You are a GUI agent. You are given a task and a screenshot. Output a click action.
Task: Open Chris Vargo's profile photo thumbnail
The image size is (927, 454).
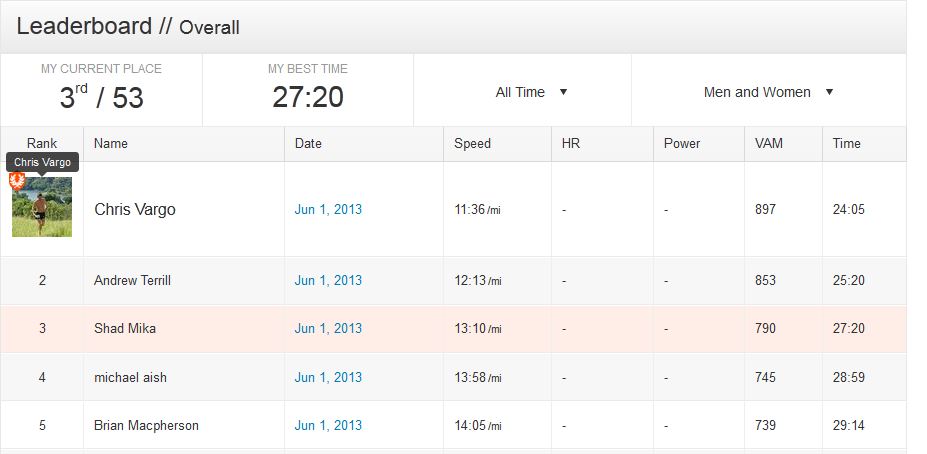tap(42, 207)
